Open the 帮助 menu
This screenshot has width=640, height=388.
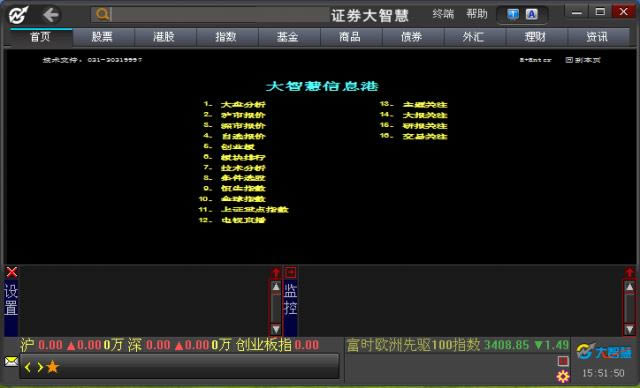pos(477,14)
